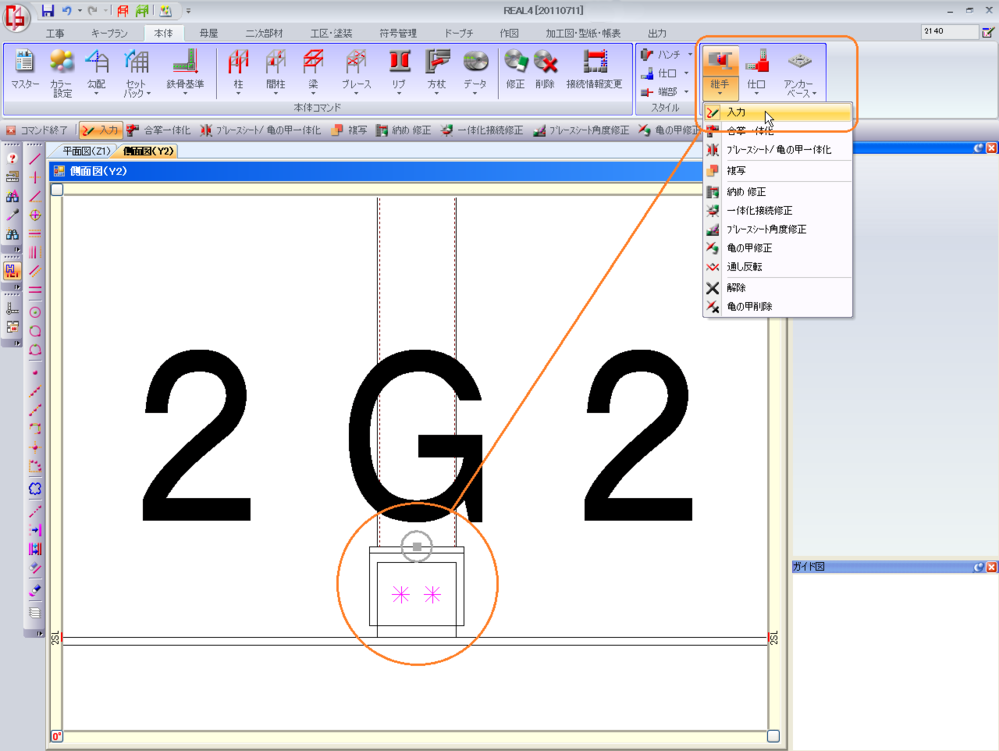
Task: Toggle highlighted orange tool in left sidebar
Action: (12, 271)
